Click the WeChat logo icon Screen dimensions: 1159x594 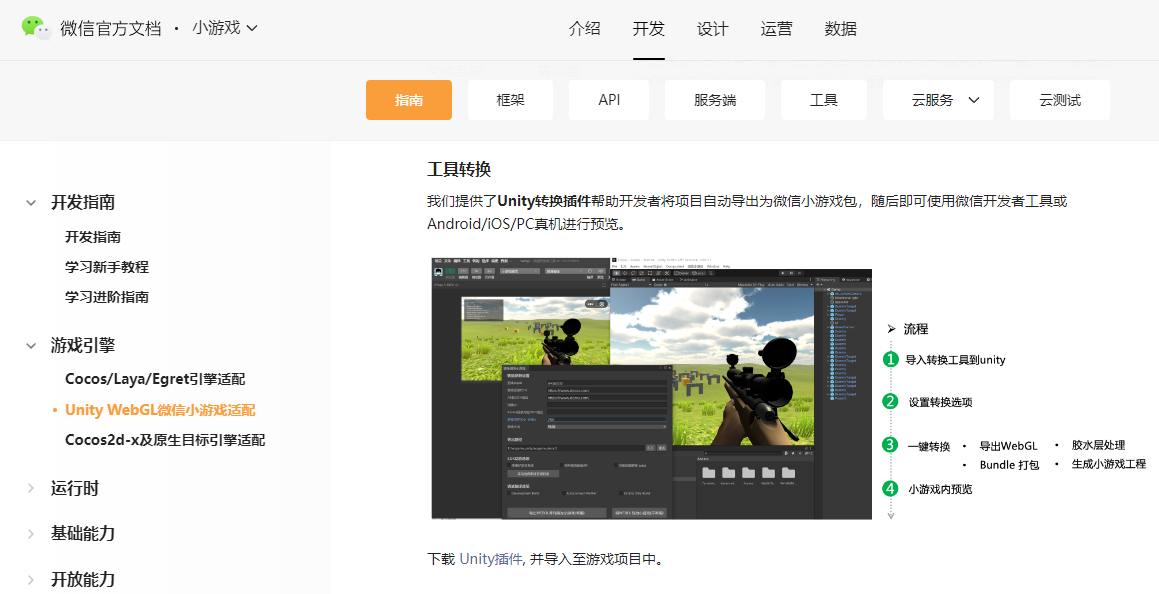pos(36,28)
